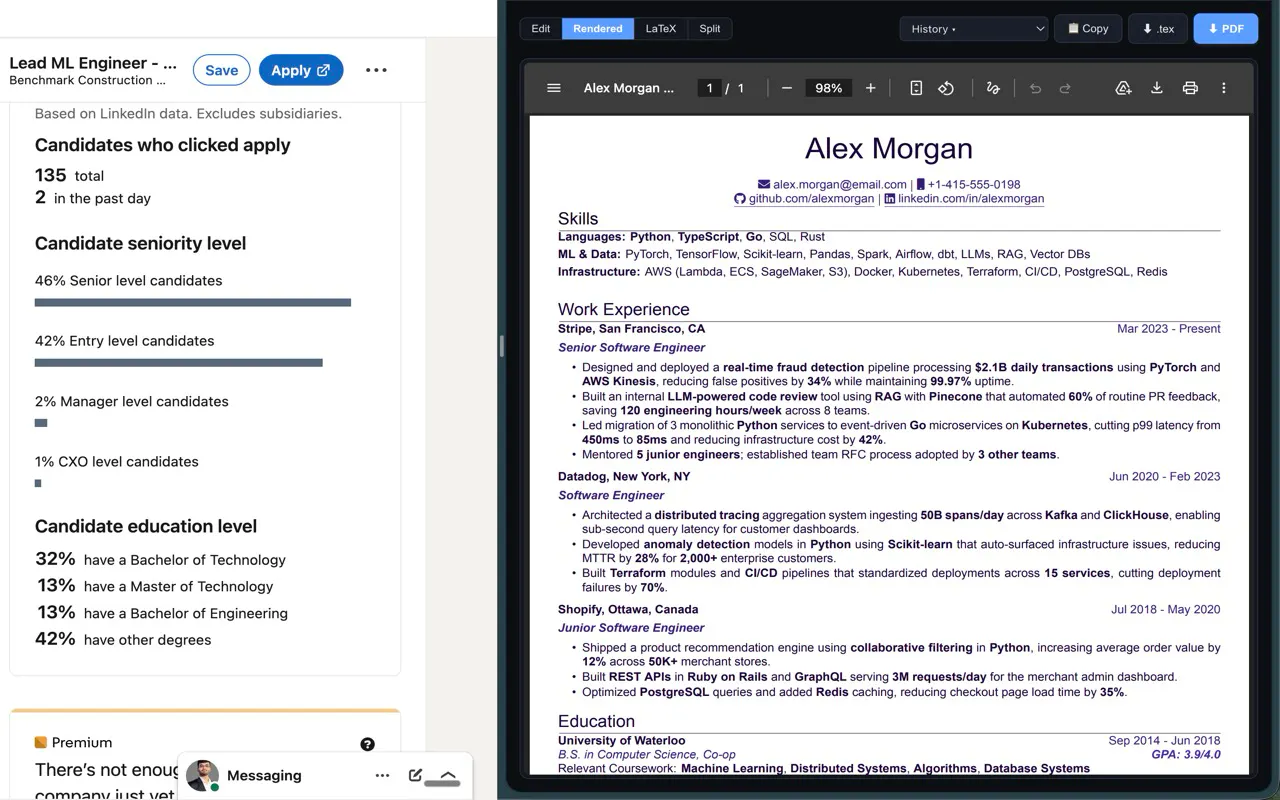Open the PDF viewer sidebar menu icon
This screenshot has width=1280, height=800.
tap(553, 88)
